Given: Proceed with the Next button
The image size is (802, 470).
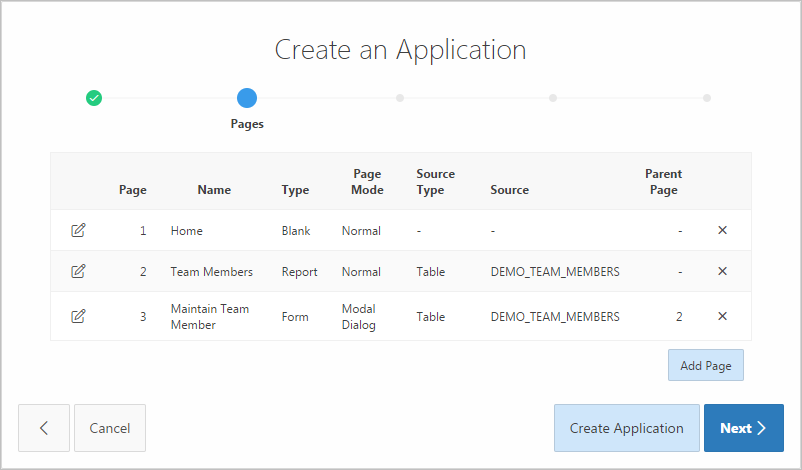Looking at the screenshot, I should 744,428.
